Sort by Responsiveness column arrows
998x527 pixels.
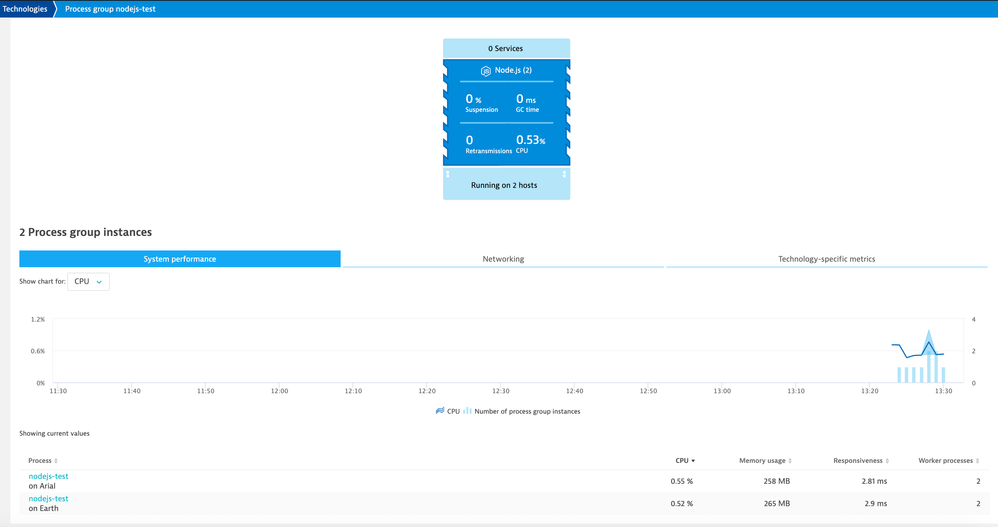[887, 461]
